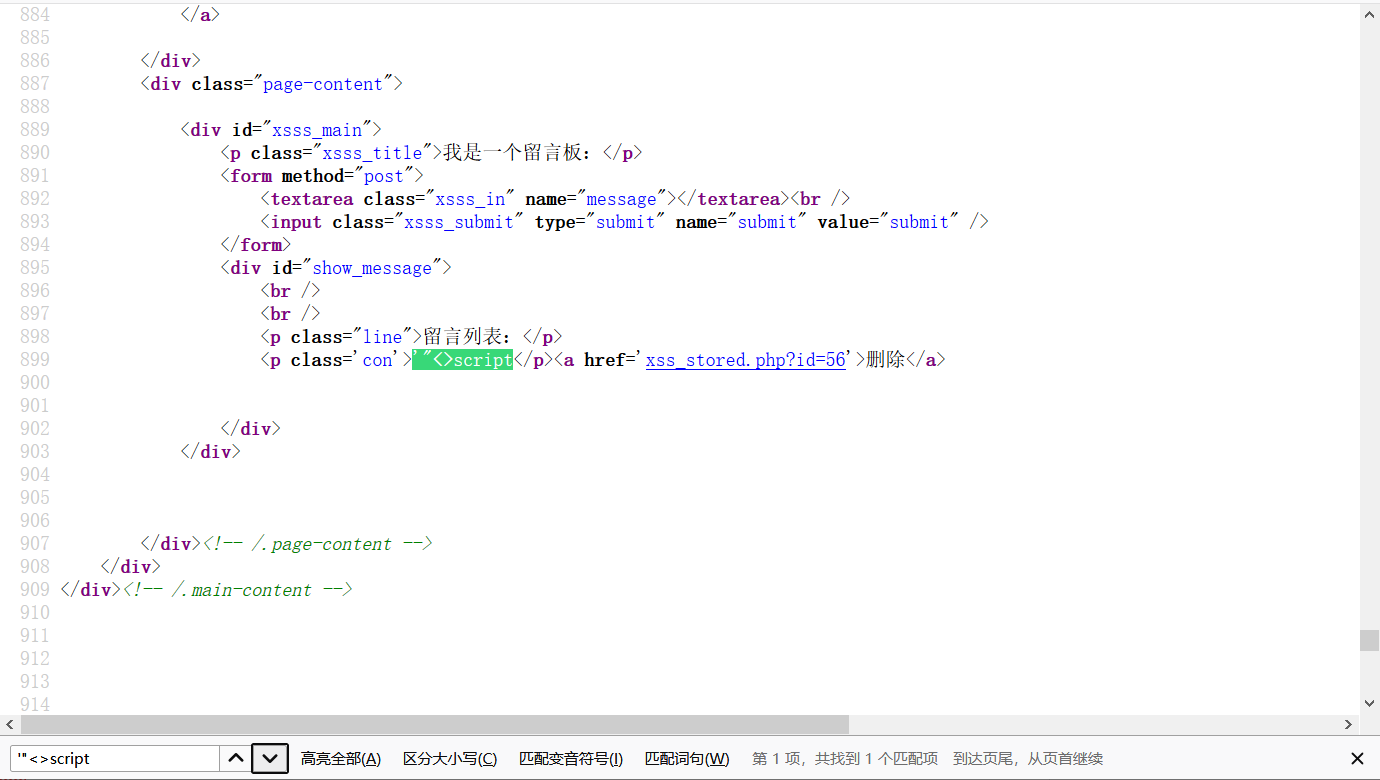Click the find status "第 1 项，共找到 1 个匹配项"
This screenshot has height=780, width=1380.
[x=845, y=759]
